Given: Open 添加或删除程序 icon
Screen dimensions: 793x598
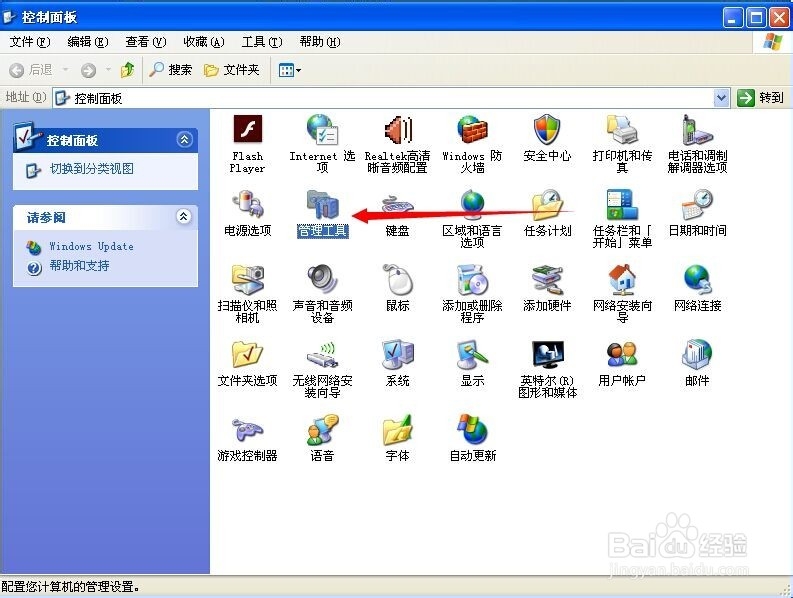Looking at the screenshot, I should click(x=472, y=279).
